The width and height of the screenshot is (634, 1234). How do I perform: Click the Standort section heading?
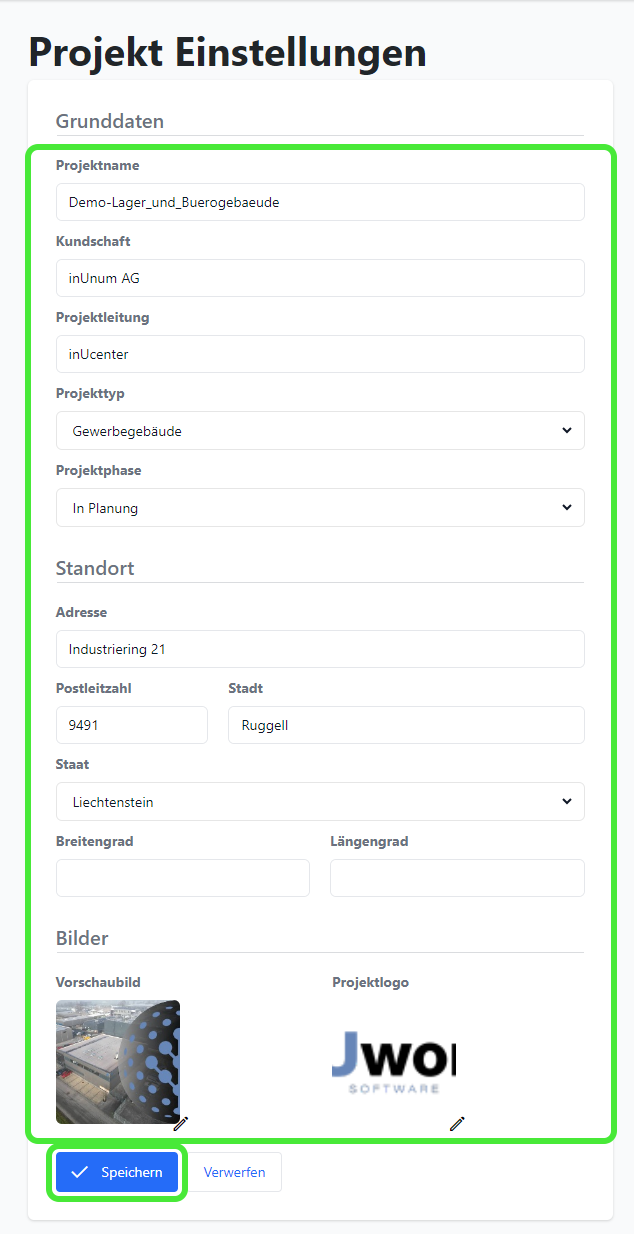[x=95, y=568]
